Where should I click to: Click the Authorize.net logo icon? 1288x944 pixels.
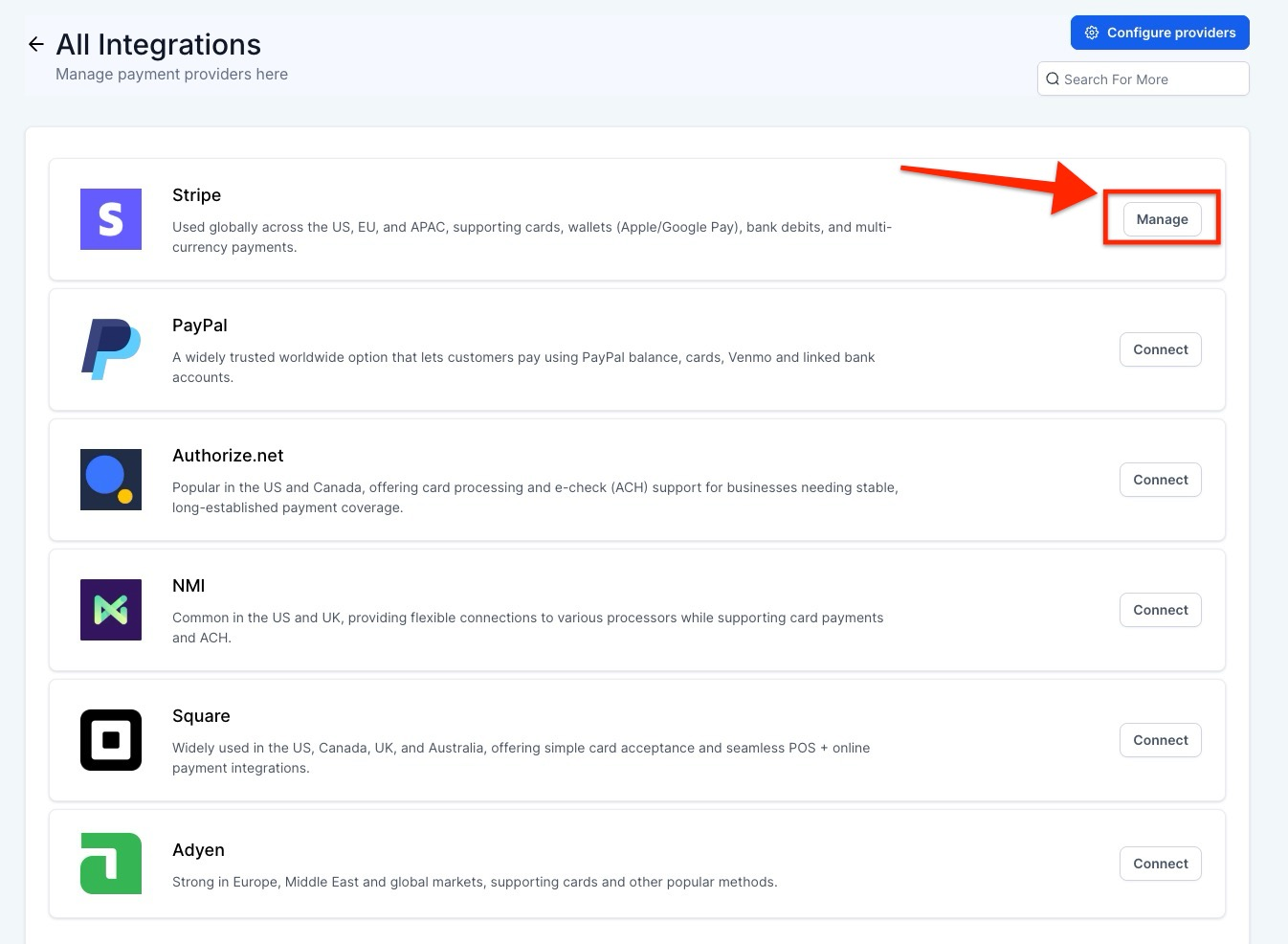tap(111, 480)
